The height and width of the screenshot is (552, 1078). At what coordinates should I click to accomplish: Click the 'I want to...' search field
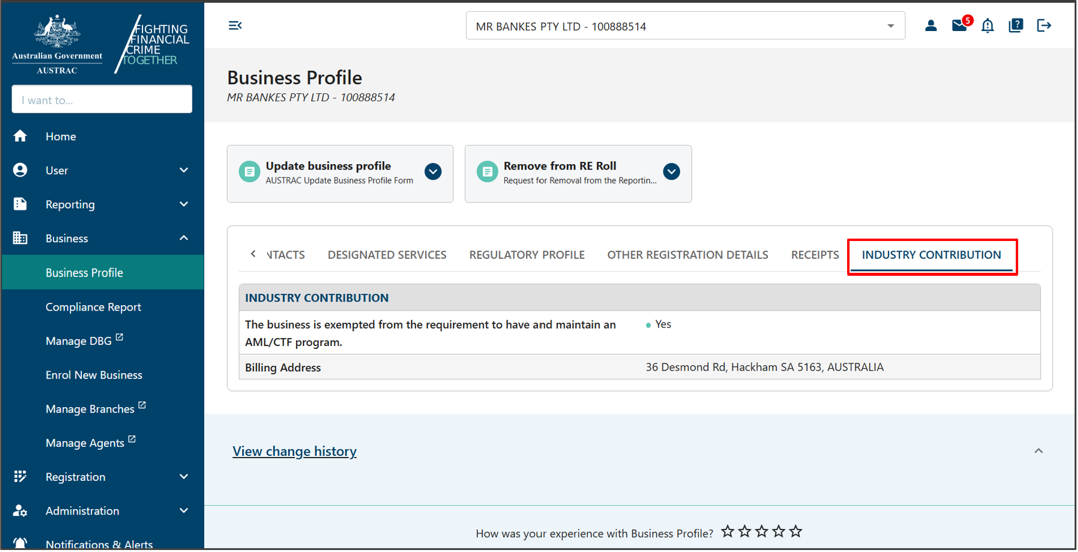pos(102,100)
